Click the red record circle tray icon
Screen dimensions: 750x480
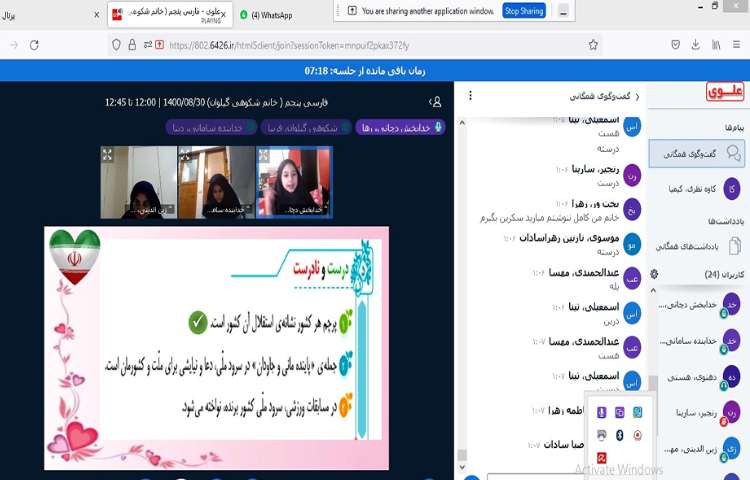click(638, 435)
